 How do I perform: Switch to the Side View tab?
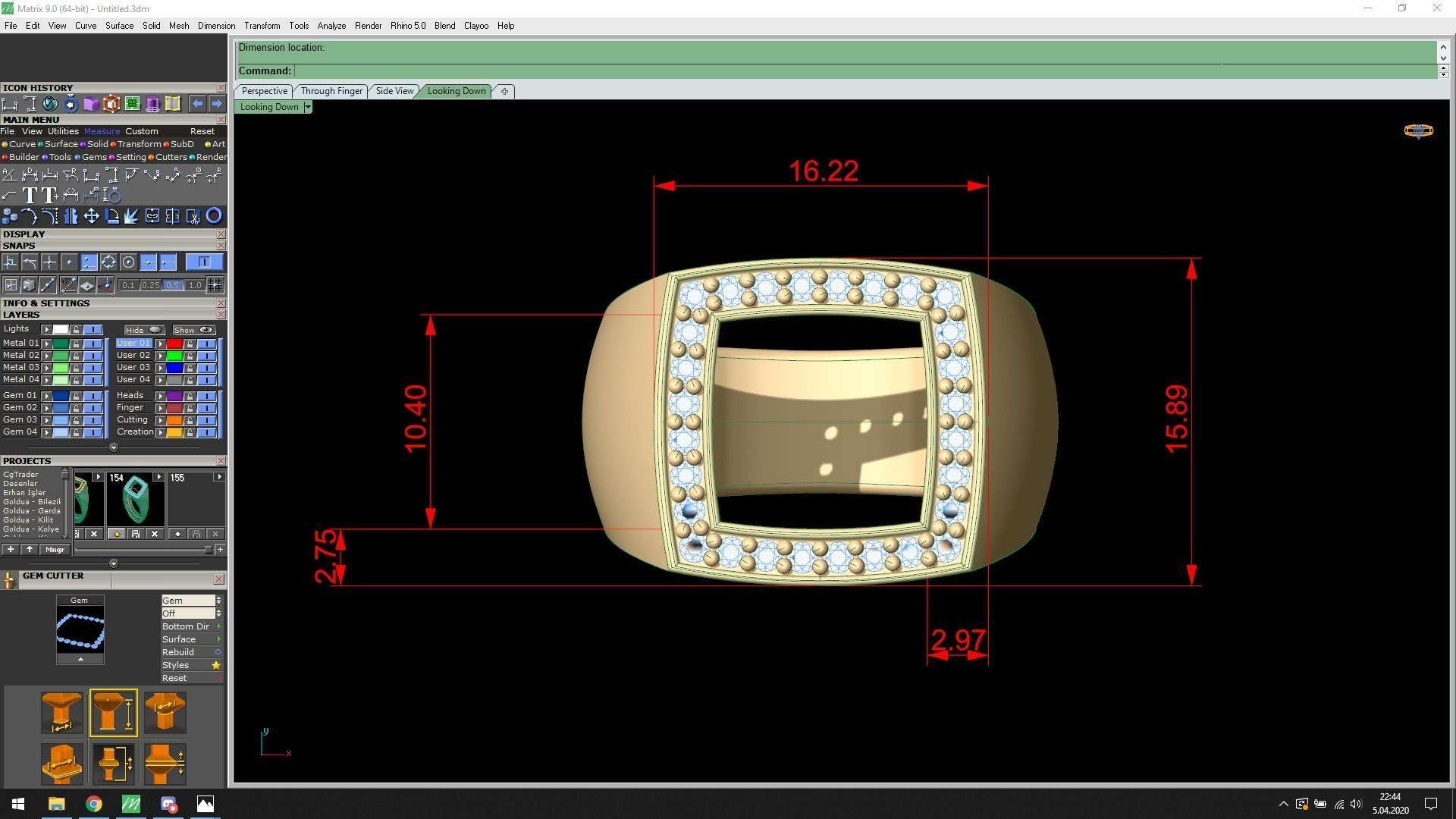point(394,91)
